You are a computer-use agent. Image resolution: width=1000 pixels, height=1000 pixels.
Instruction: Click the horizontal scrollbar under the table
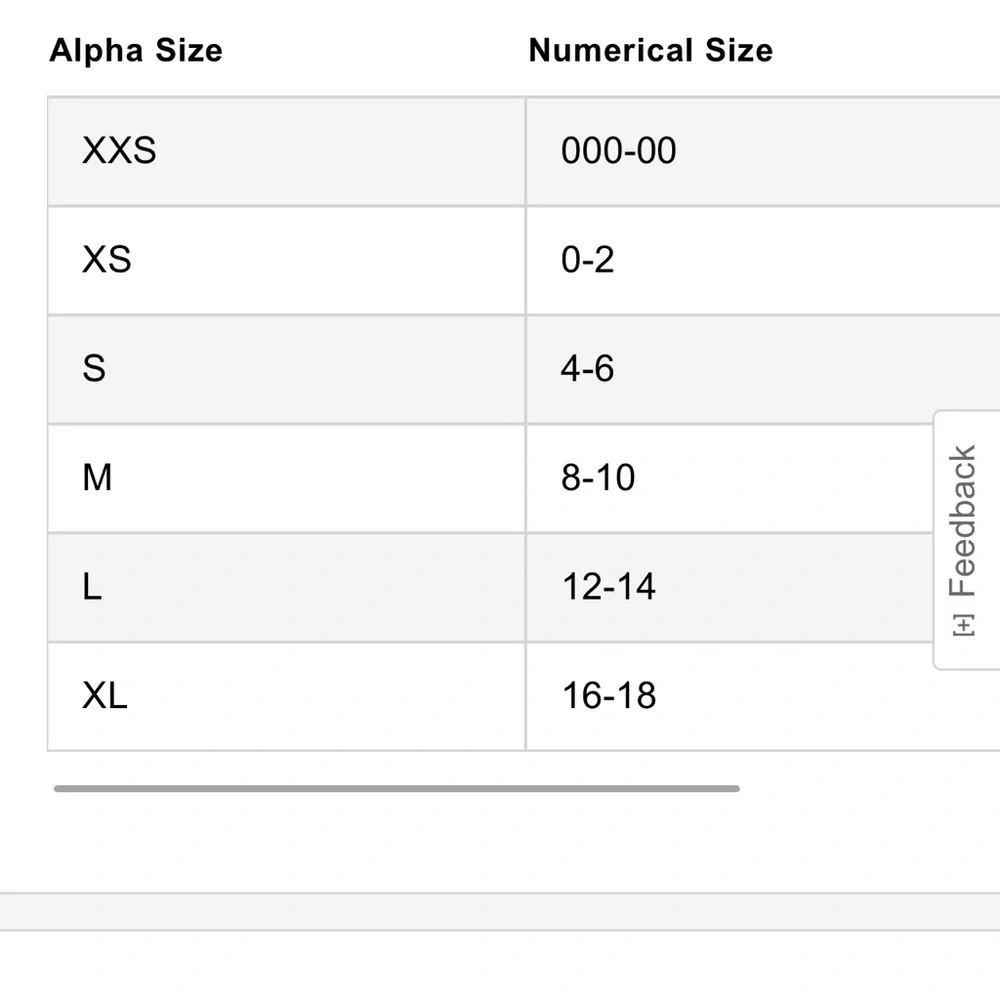coord(396,789)
